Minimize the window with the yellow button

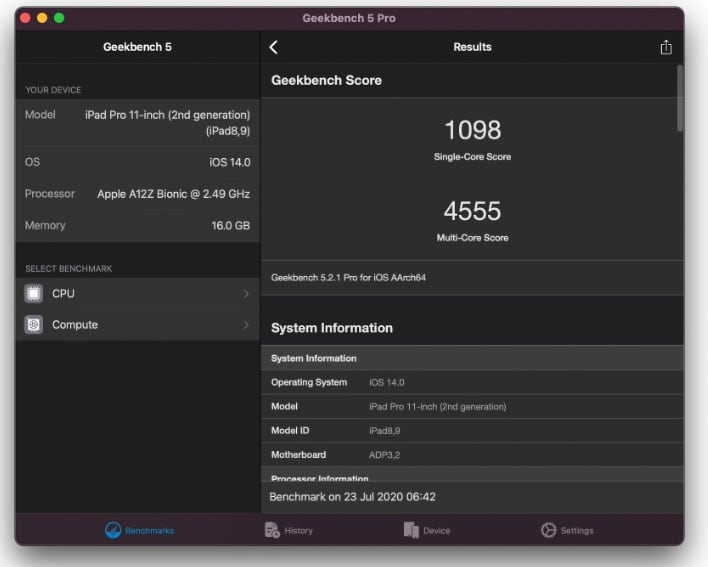coord(42,18)
